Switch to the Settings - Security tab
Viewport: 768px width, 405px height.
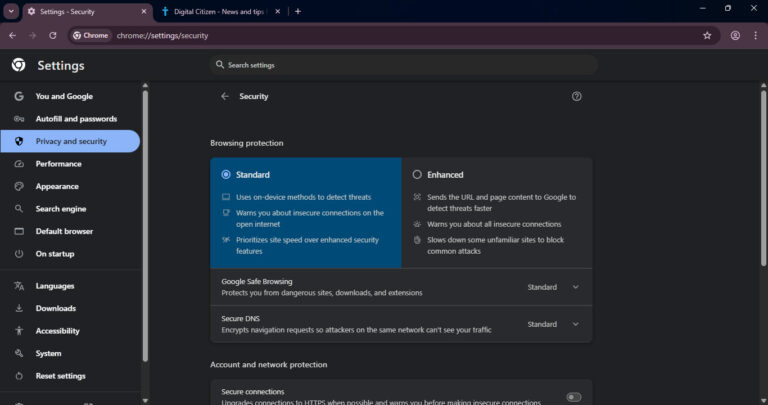point(88,11)
